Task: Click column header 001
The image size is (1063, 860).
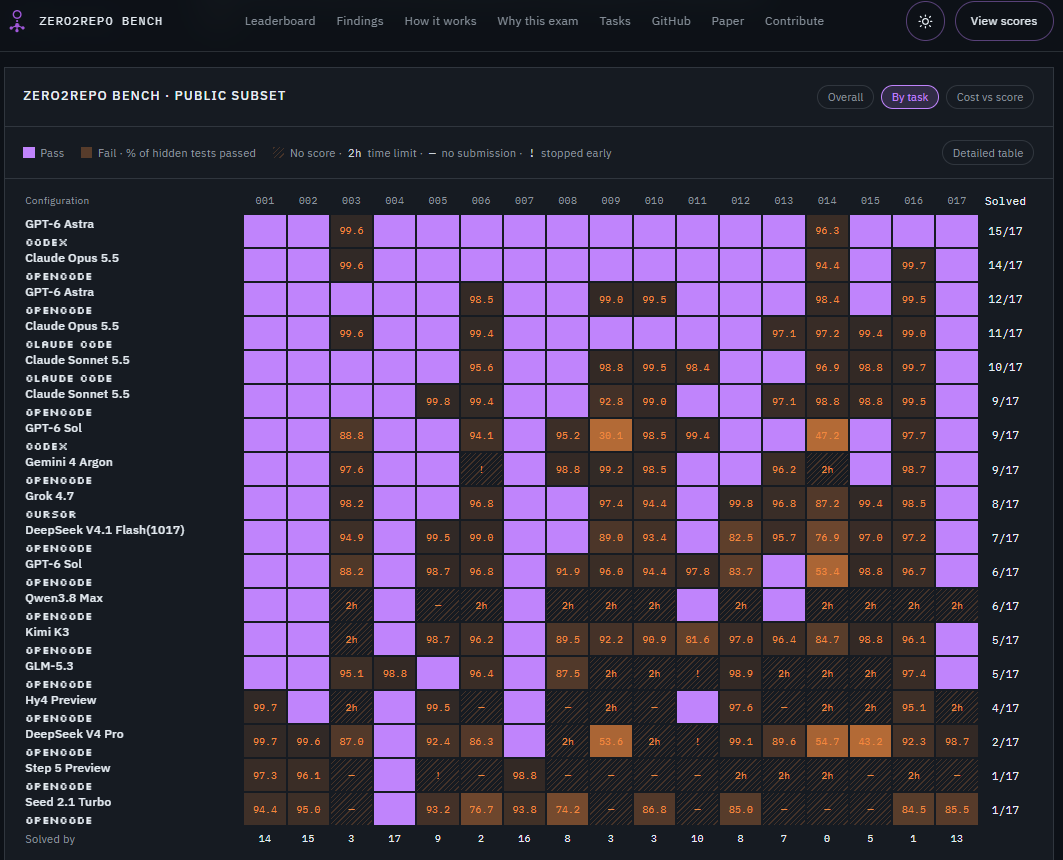Action: (x=264, y=201)
